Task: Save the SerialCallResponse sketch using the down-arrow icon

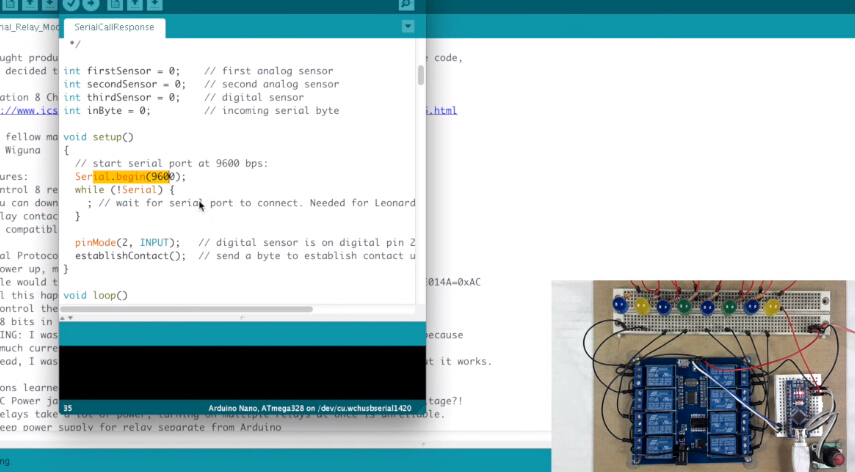Action: tap(157, 4)
